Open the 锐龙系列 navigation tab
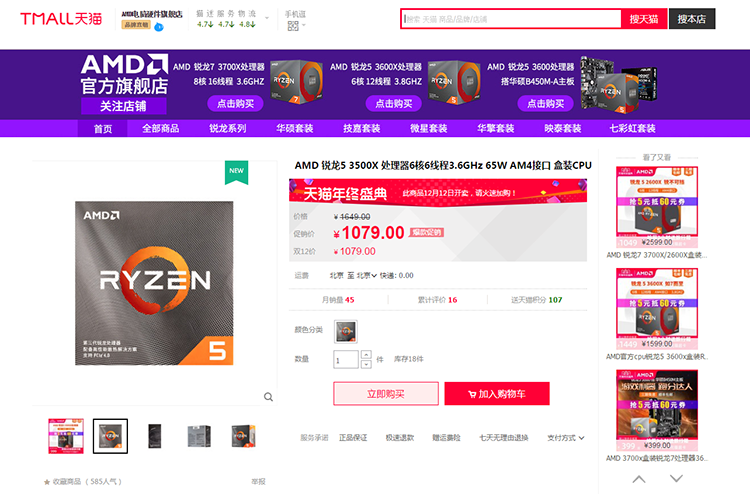Screen dimensions: 750x494 [x=228, y=129]
